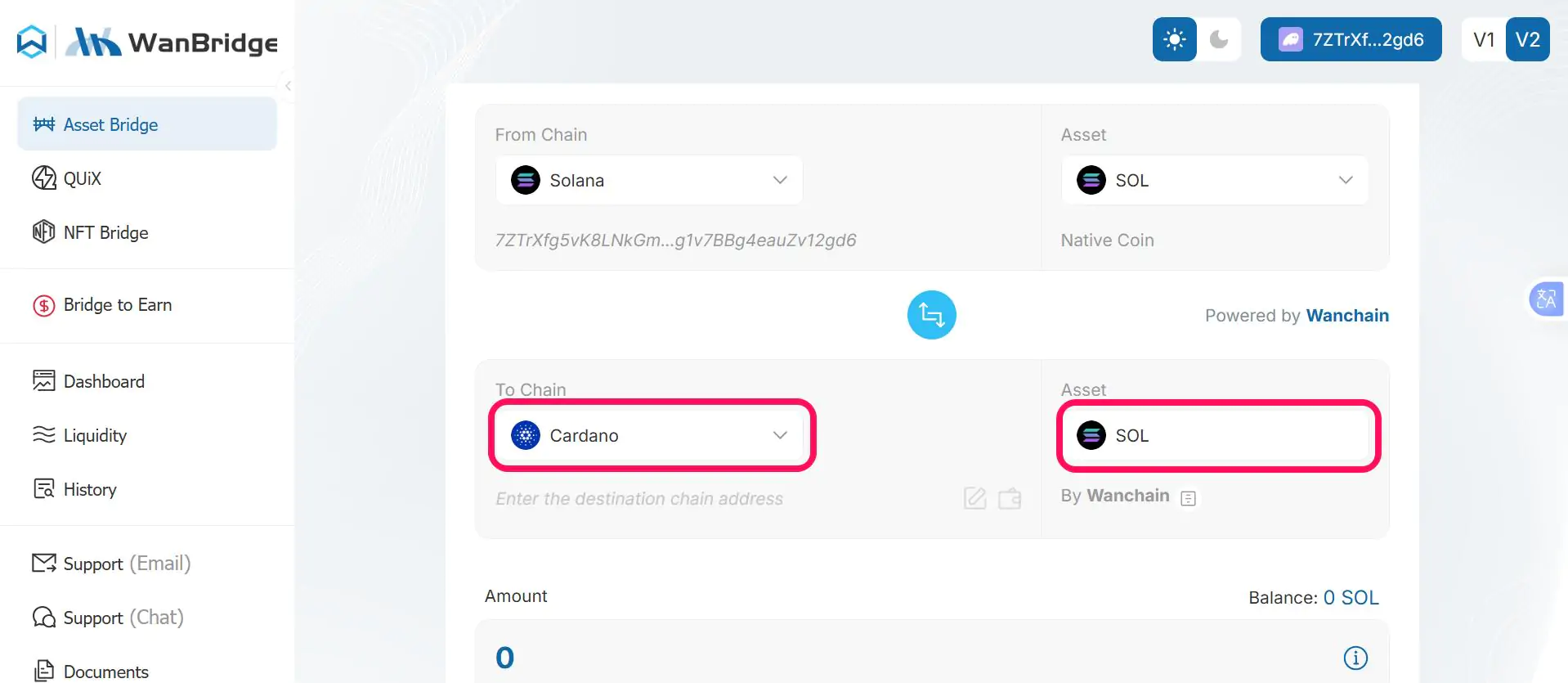
Task: Switch back to bridge version V1
Action: pos(1483,38)
